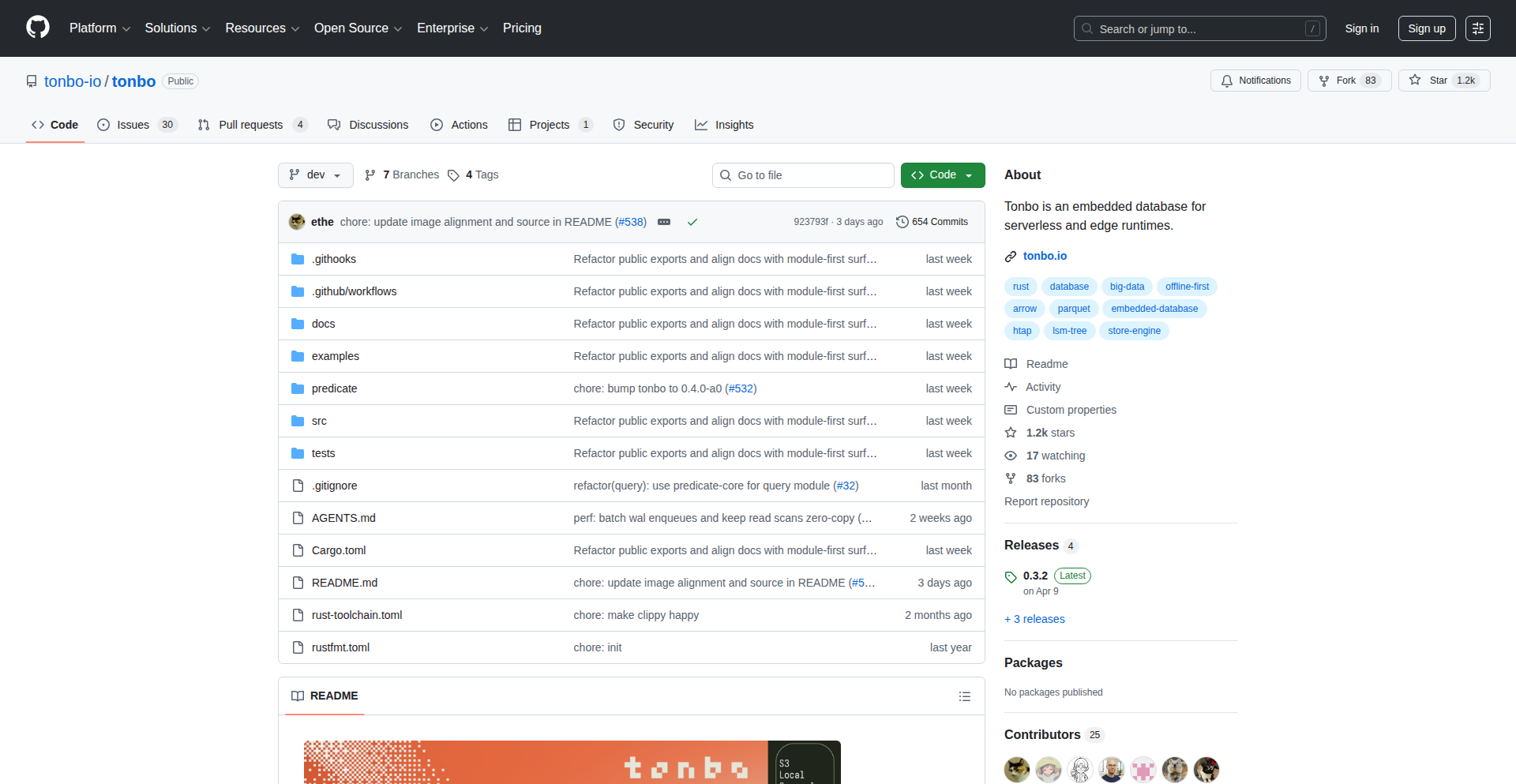Open the rust-toolchain.toml file

coord(357,615)
